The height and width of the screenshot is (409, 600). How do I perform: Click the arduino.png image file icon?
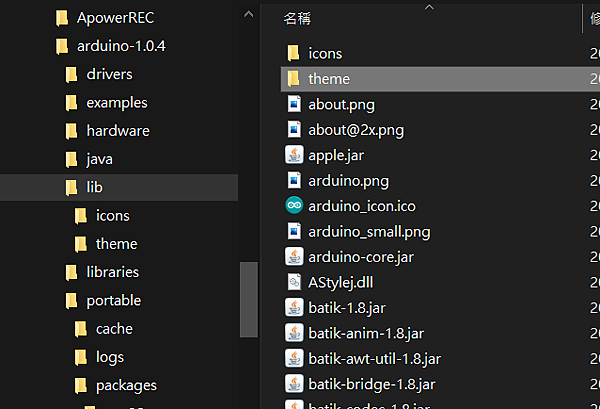(x=294, y=181)
